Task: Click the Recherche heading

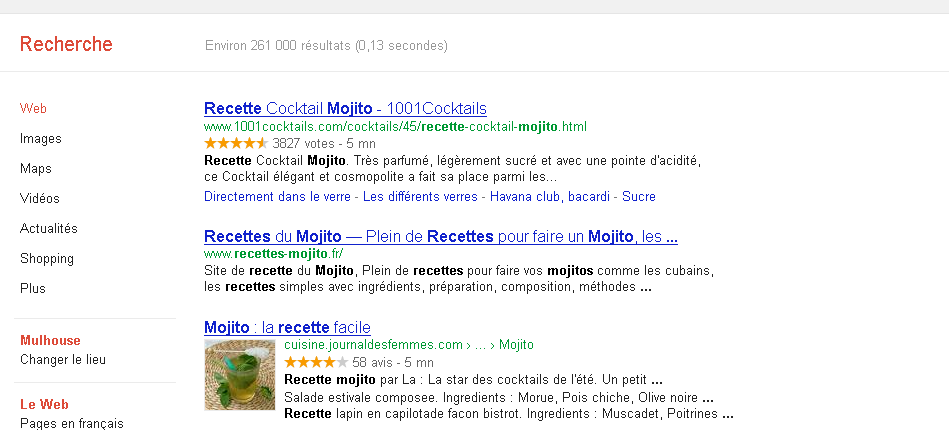Action: click(x=66, y=44)
